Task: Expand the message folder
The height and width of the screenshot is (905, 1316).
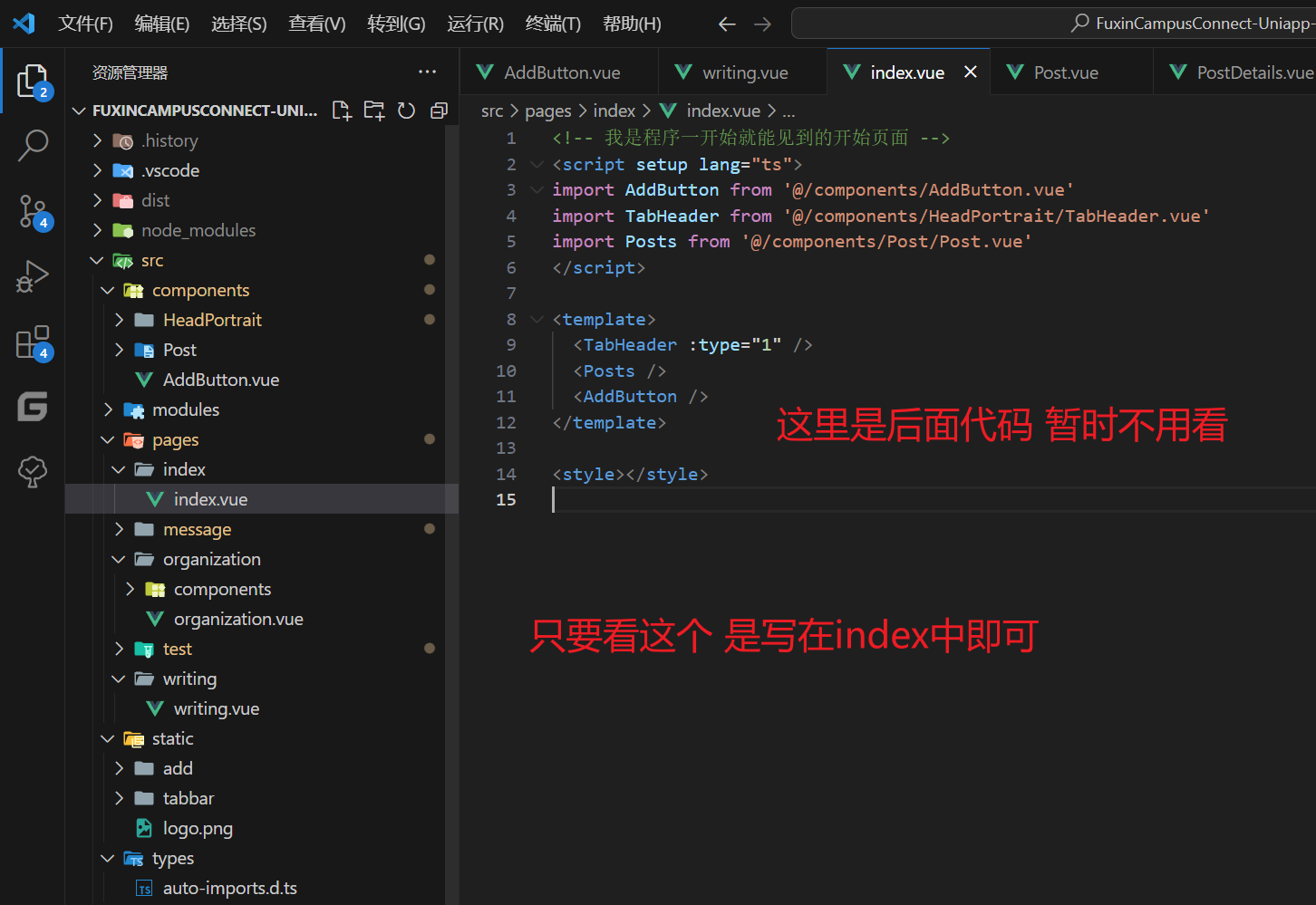Action: 120,529
